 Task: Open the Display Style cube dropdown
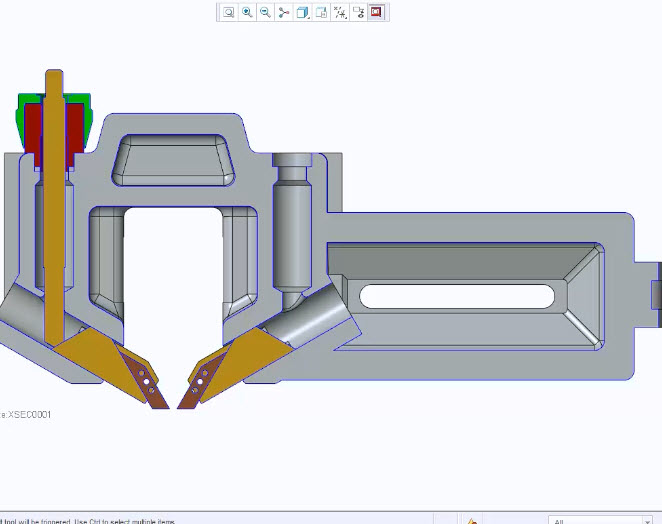coord(303,12)
